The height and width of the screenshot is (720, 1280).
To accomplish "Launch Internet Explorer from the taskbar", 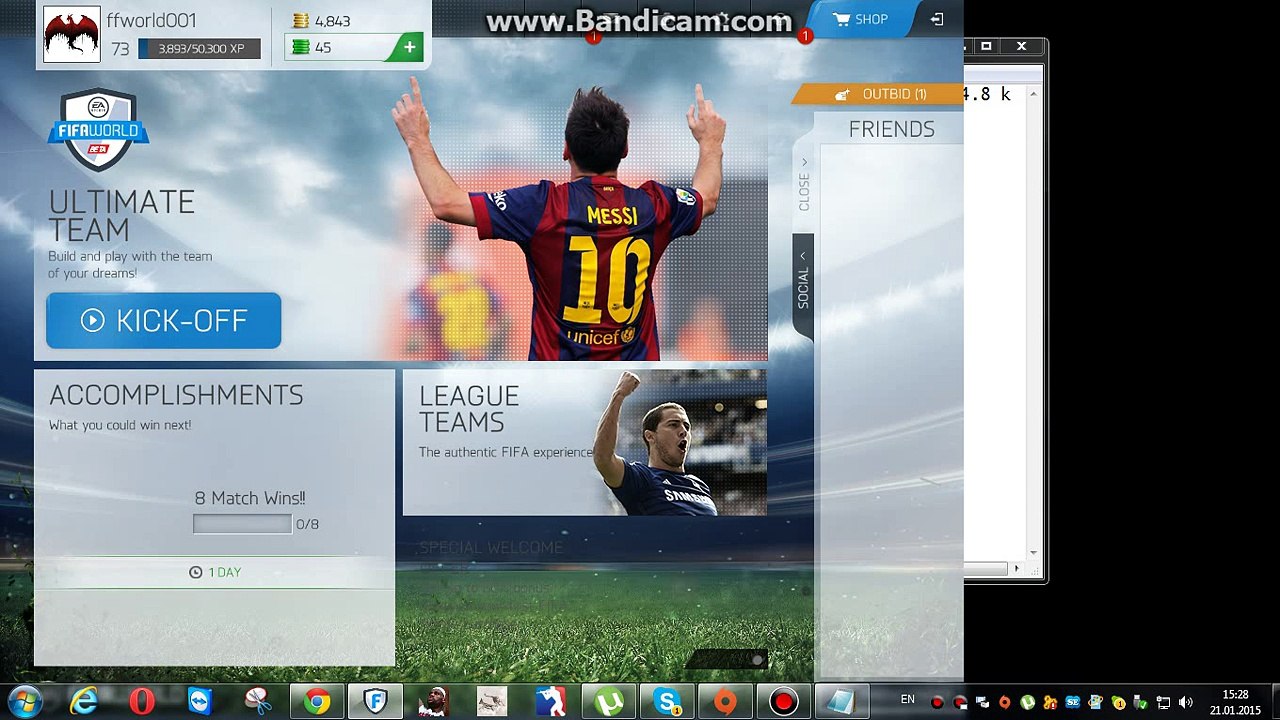I will tap(84, 702).
